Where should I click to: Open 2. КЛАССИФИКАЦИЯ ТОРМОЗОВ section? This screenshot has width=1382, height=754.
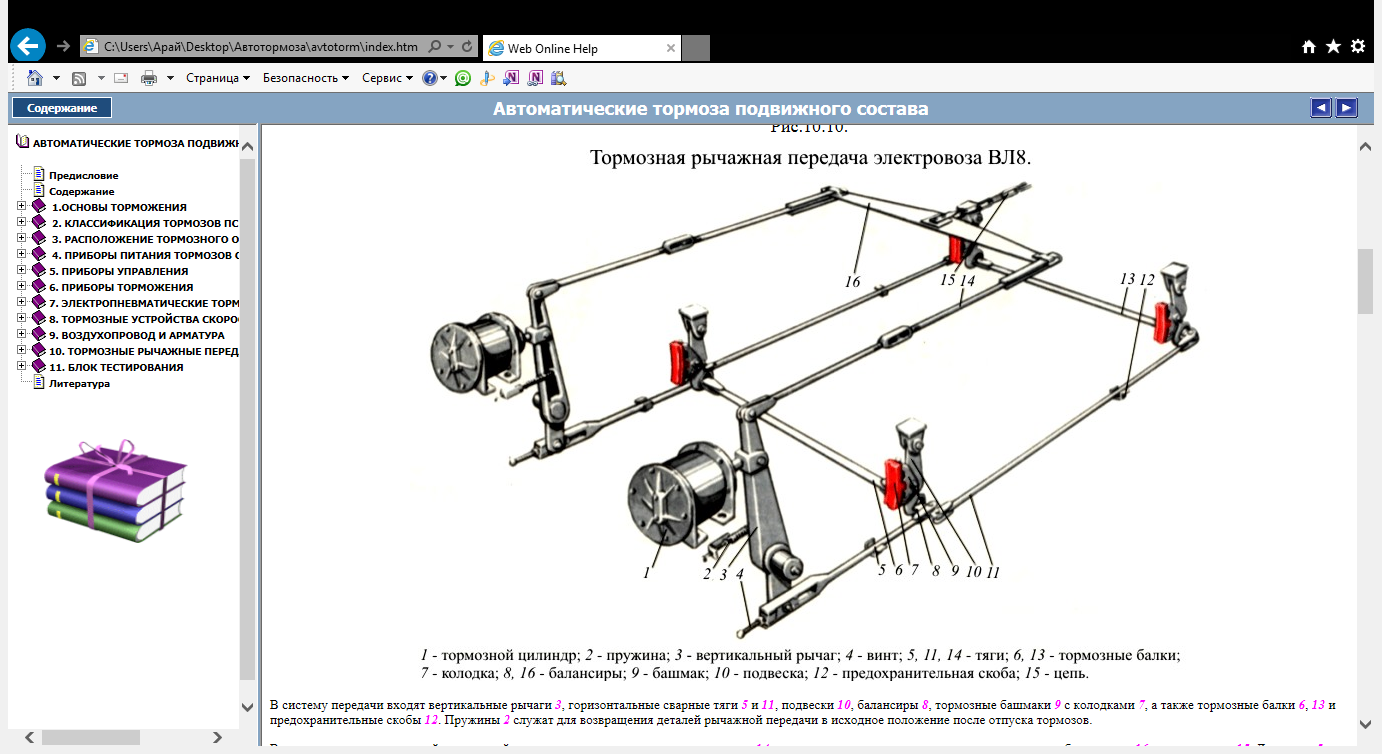click(145, 223)
